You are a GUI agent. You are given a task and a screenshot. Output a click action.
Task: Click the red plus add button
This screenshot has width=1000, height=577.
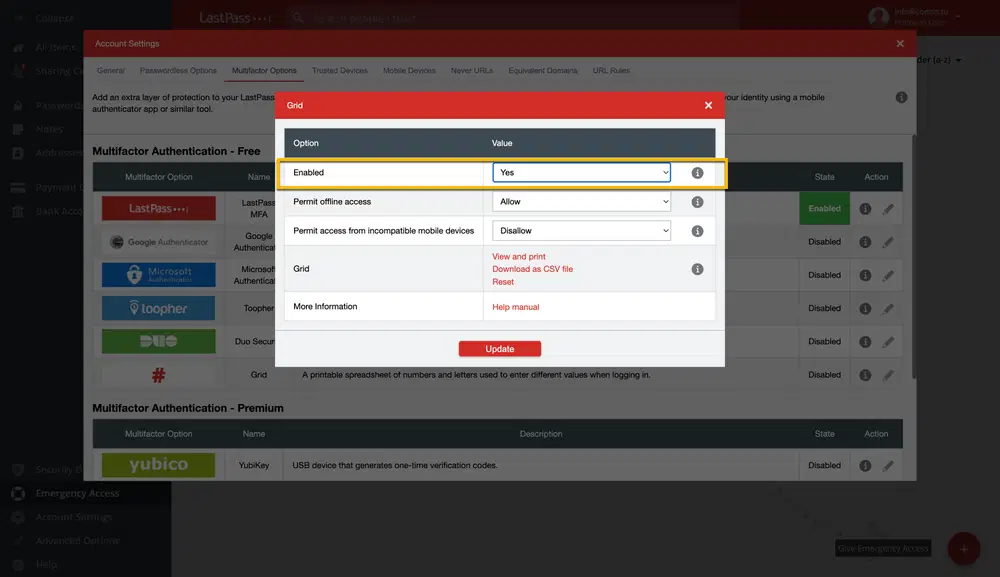(x=963, y=549)
